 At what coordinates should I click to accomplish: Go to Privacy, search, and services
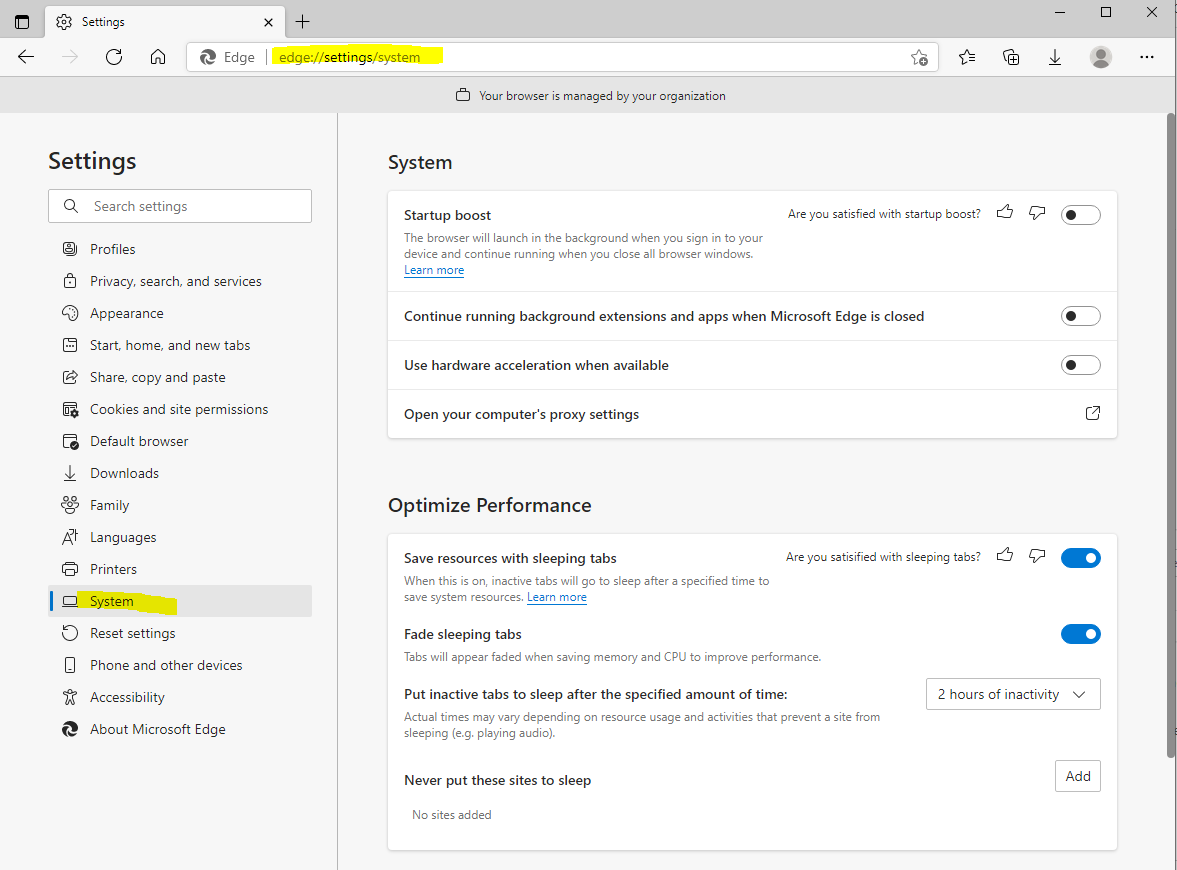click(180, 281)
